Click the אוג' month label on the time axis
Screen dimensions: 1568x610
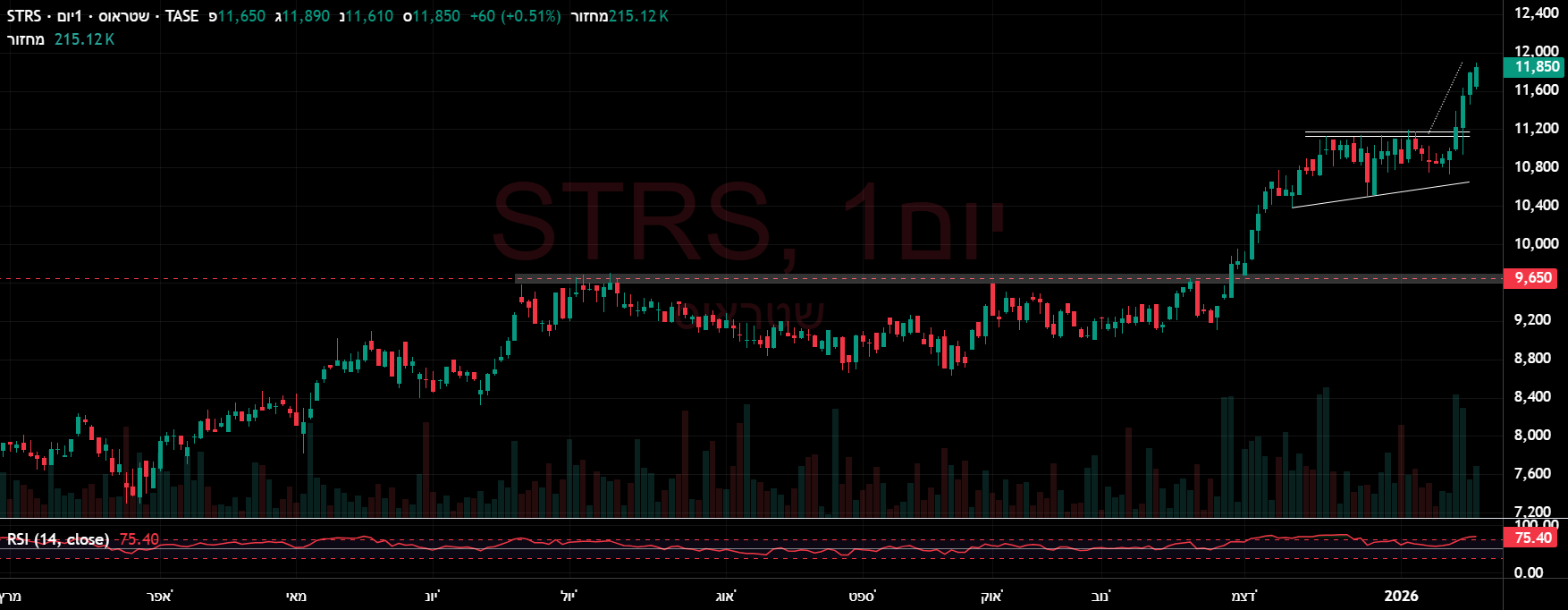point(726,596)
